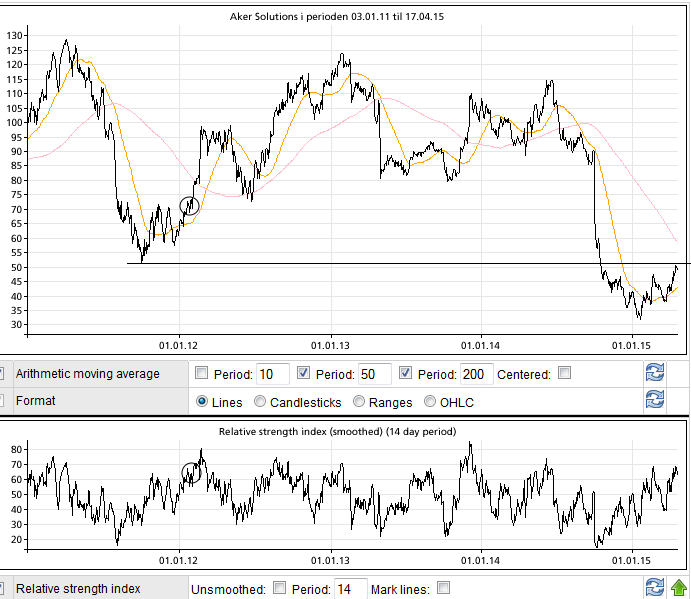Toggle the Mark lines checkbox
This screenshot has width=691, height=599.
click(443, 588)
